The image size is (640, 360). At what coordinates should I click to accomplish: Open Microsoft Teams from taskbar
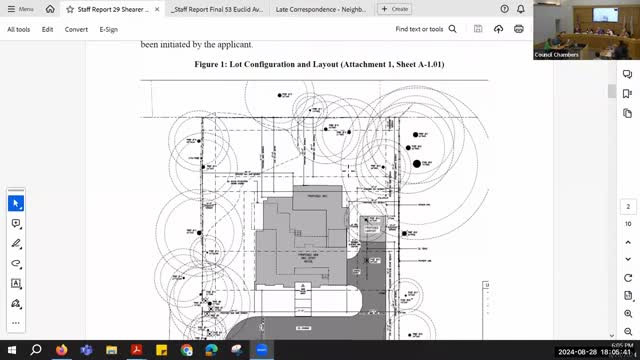[87, 350]
